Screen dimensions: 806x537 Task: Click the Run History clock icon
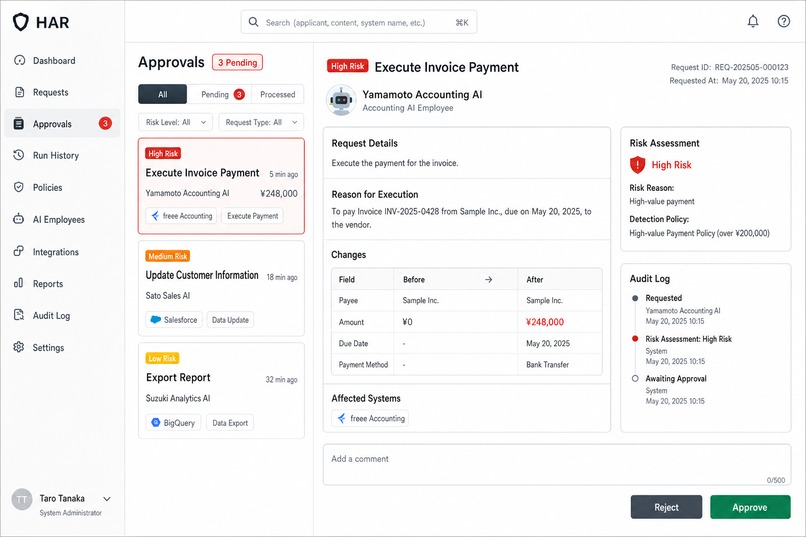[x=19, y=155]
